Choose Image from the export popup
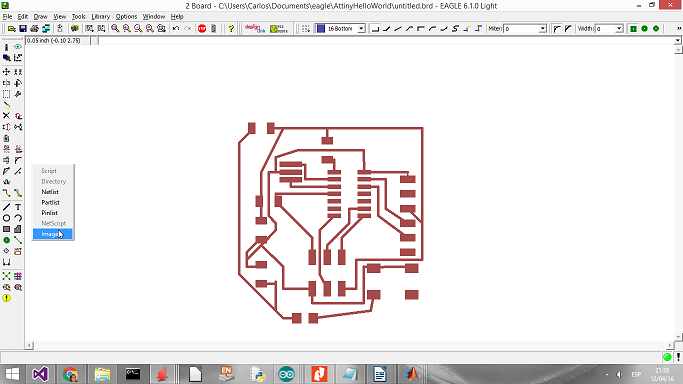 53,234
